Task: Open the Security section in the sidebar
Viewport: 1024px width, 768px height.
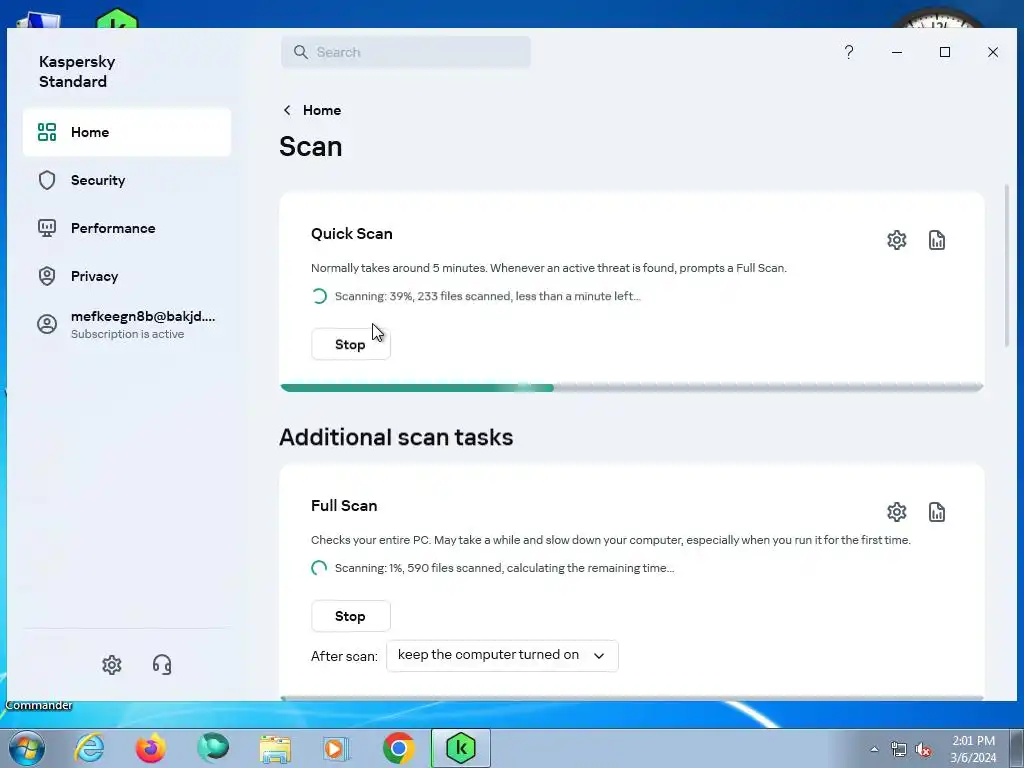Action: coord(127,180)
